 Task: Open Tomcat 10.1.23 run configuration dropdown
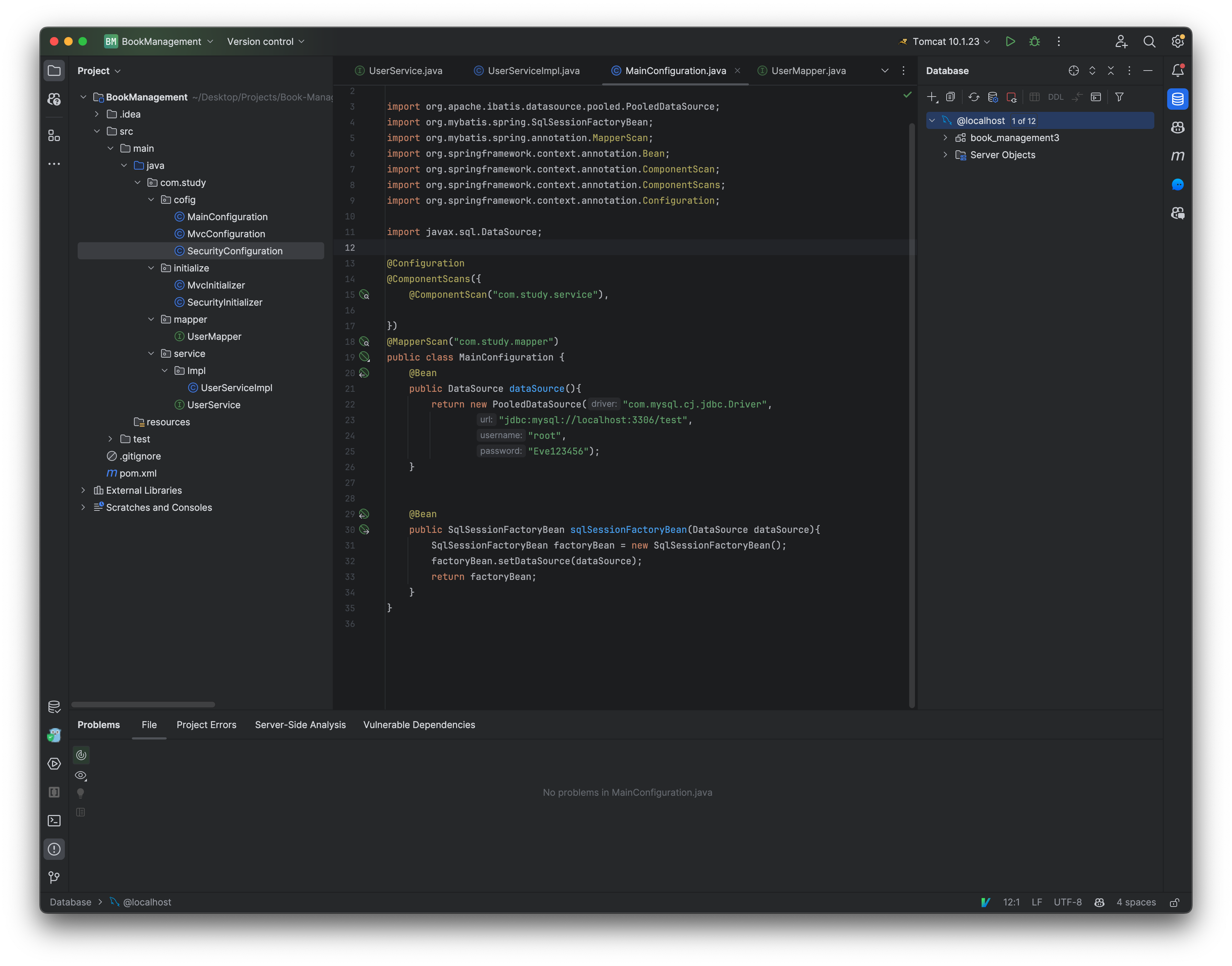(x=944, y=41)
